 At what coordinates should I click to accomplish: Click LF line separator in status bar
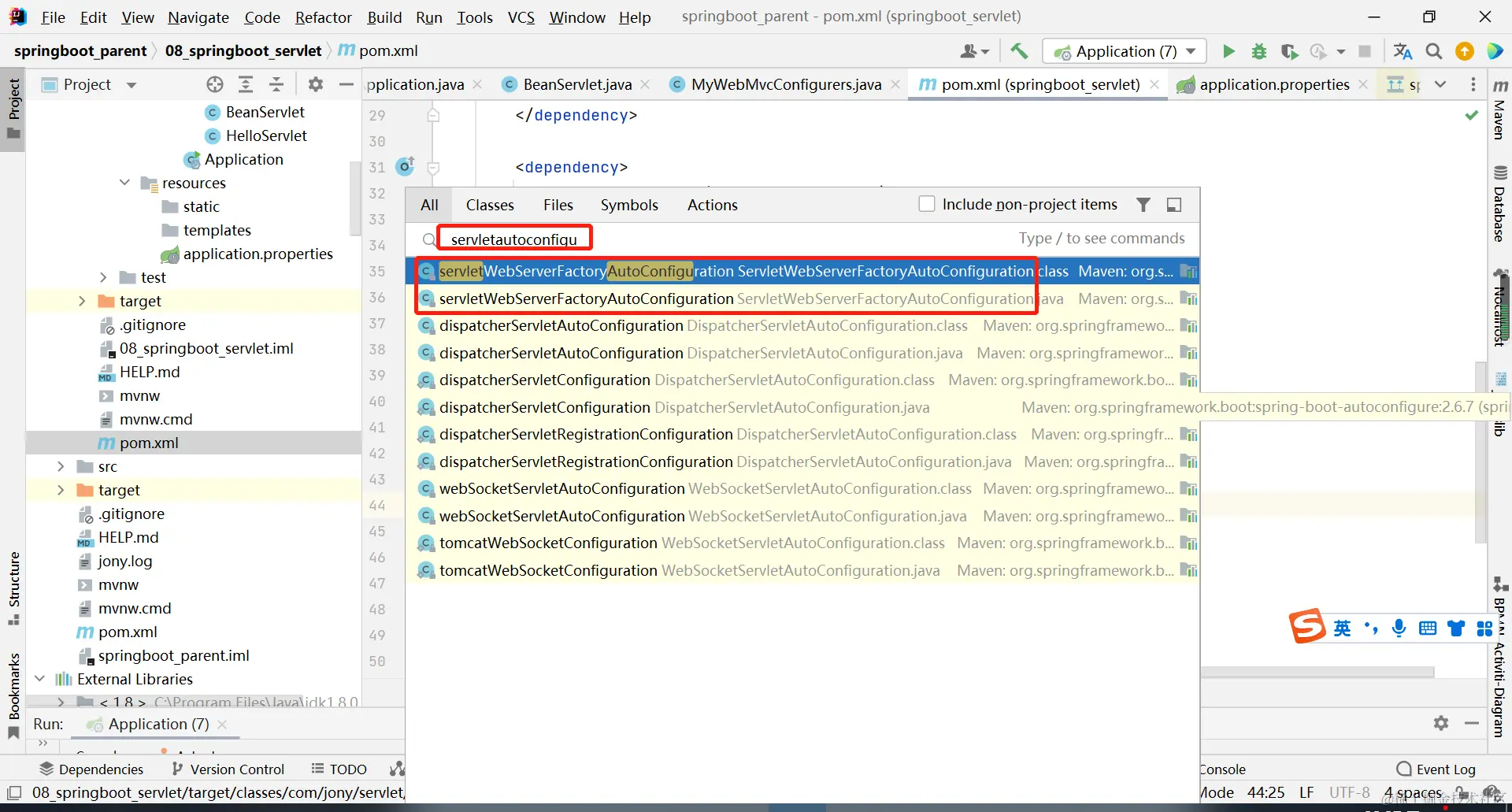click(1306, 792)
